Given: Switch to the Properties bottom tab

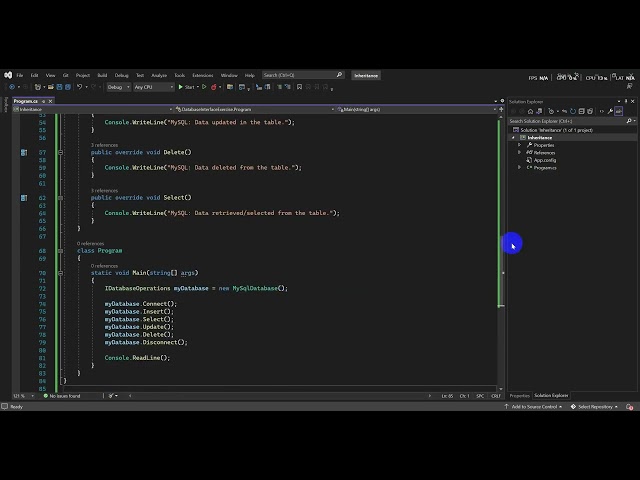Looking at the screenshot, I should coord(519,396).
